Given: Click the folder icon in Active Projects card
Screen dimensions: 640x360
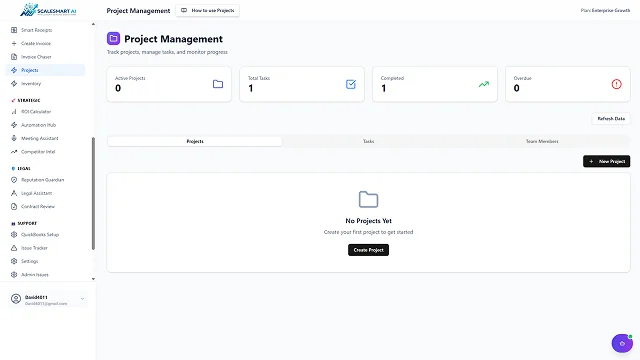Looking at the screenshot, I should point(218,84).
